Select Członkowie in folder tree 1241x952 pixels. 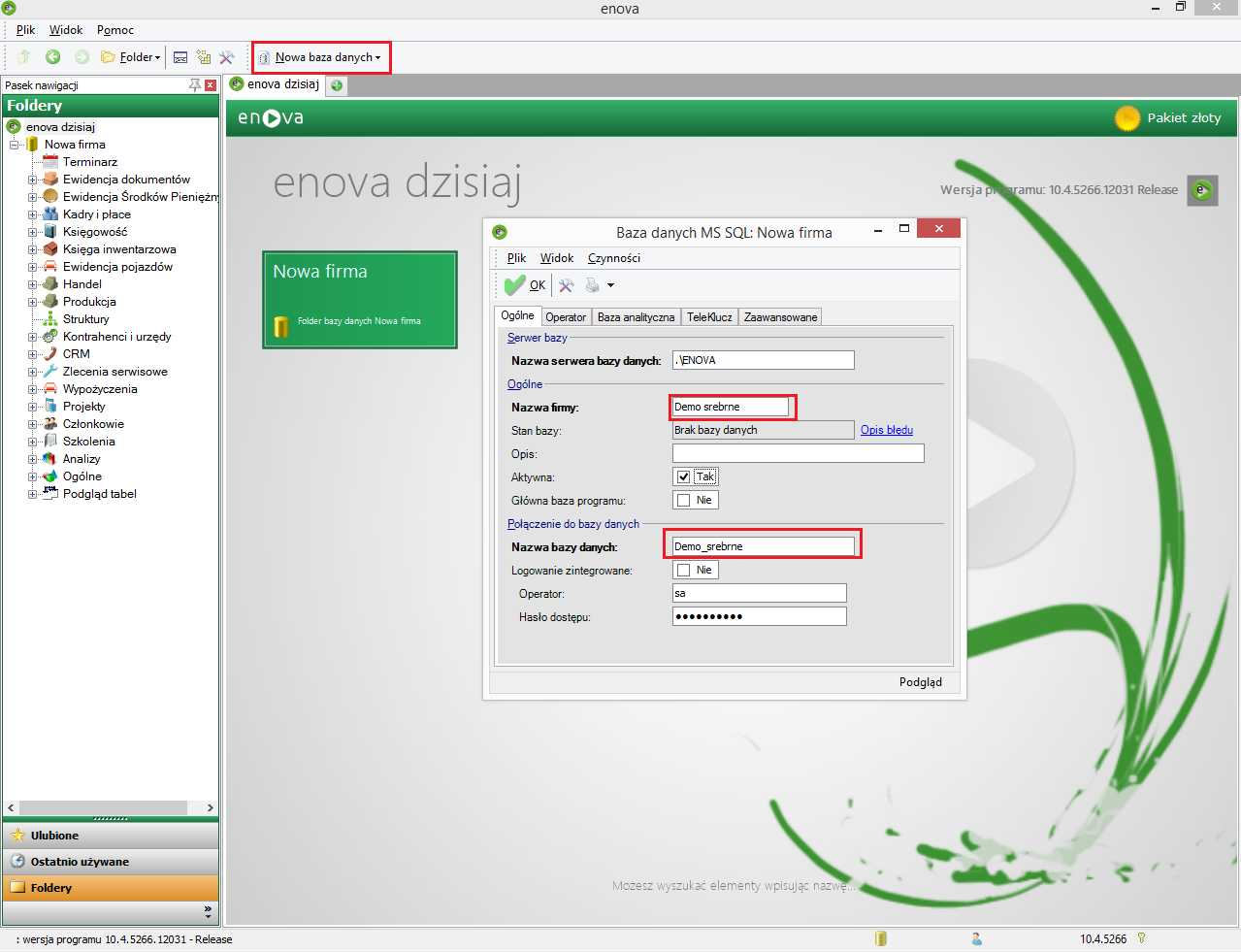93,424
